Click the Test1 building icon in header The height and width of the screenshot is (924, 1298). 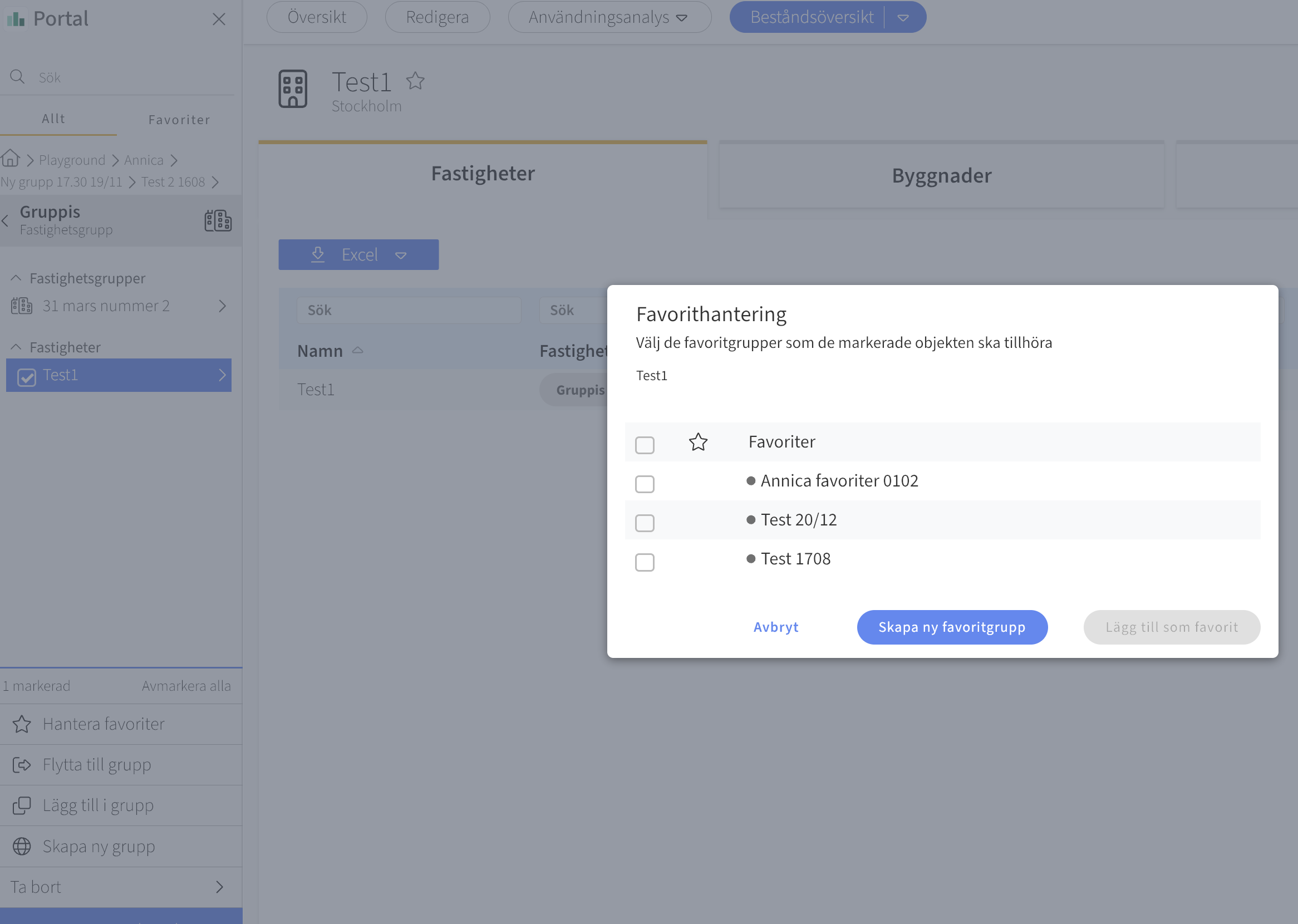point(293,89)
